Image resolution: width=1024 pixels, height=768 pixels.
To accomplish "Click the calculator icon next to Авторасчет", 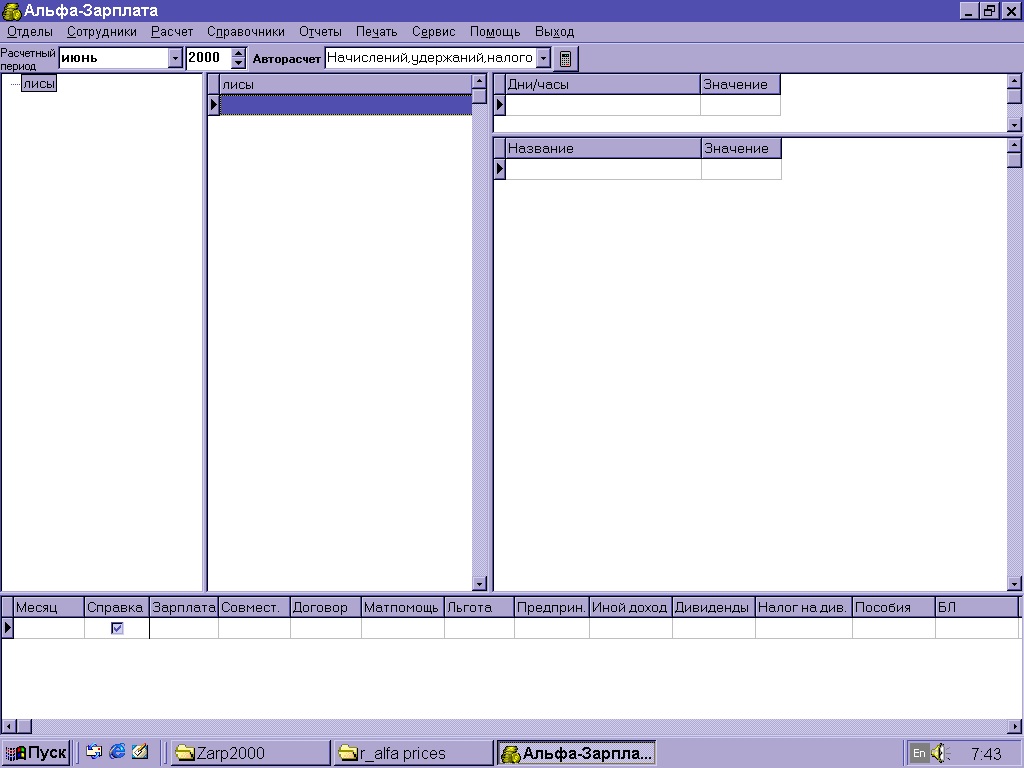I will [565, 59].
